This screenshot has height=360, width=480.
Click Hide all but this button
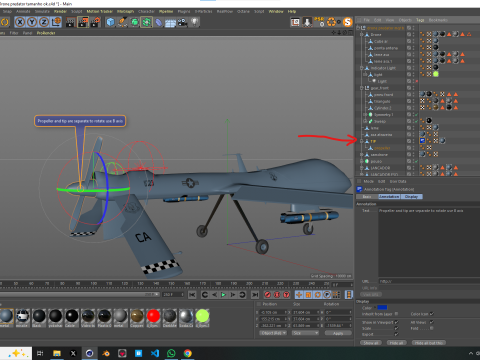tap(429, 343)
